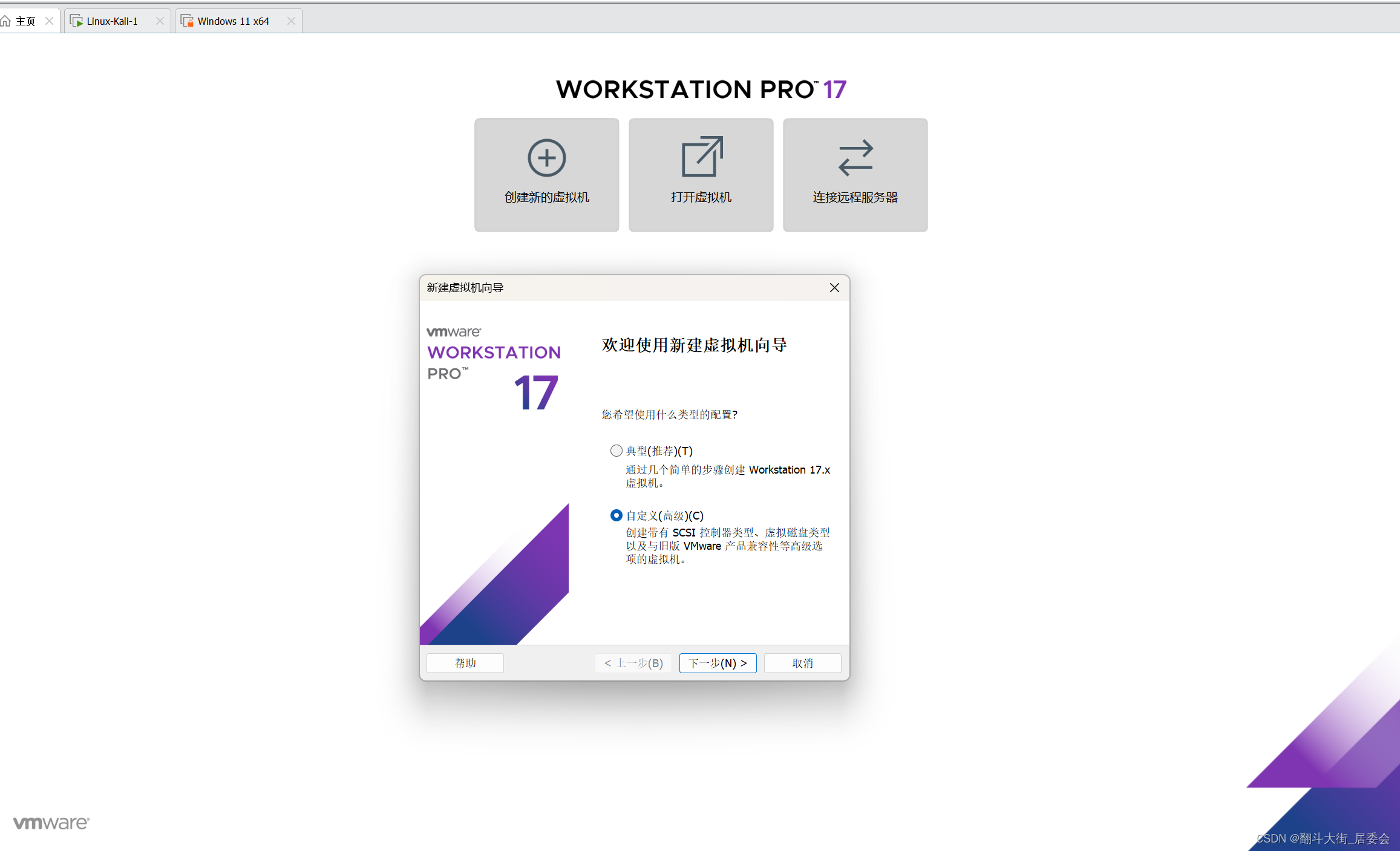Close the 主页 home tab
The height and width of the screenshot is (851, 1400).
49,21
